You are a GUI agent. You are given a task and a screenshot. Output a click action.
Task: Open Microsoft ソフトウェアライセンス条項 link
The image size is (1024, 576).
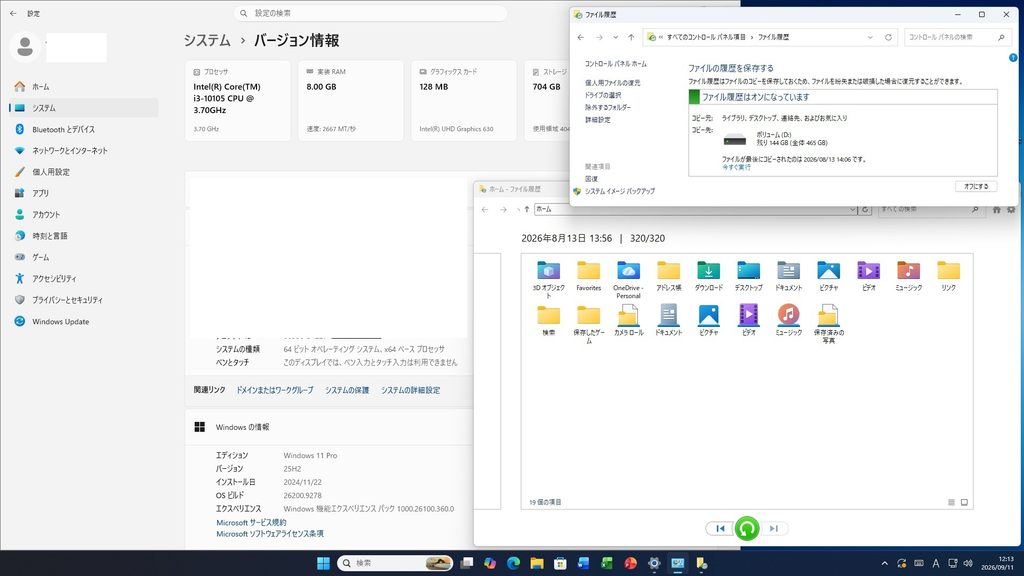(x=270, y=534)
